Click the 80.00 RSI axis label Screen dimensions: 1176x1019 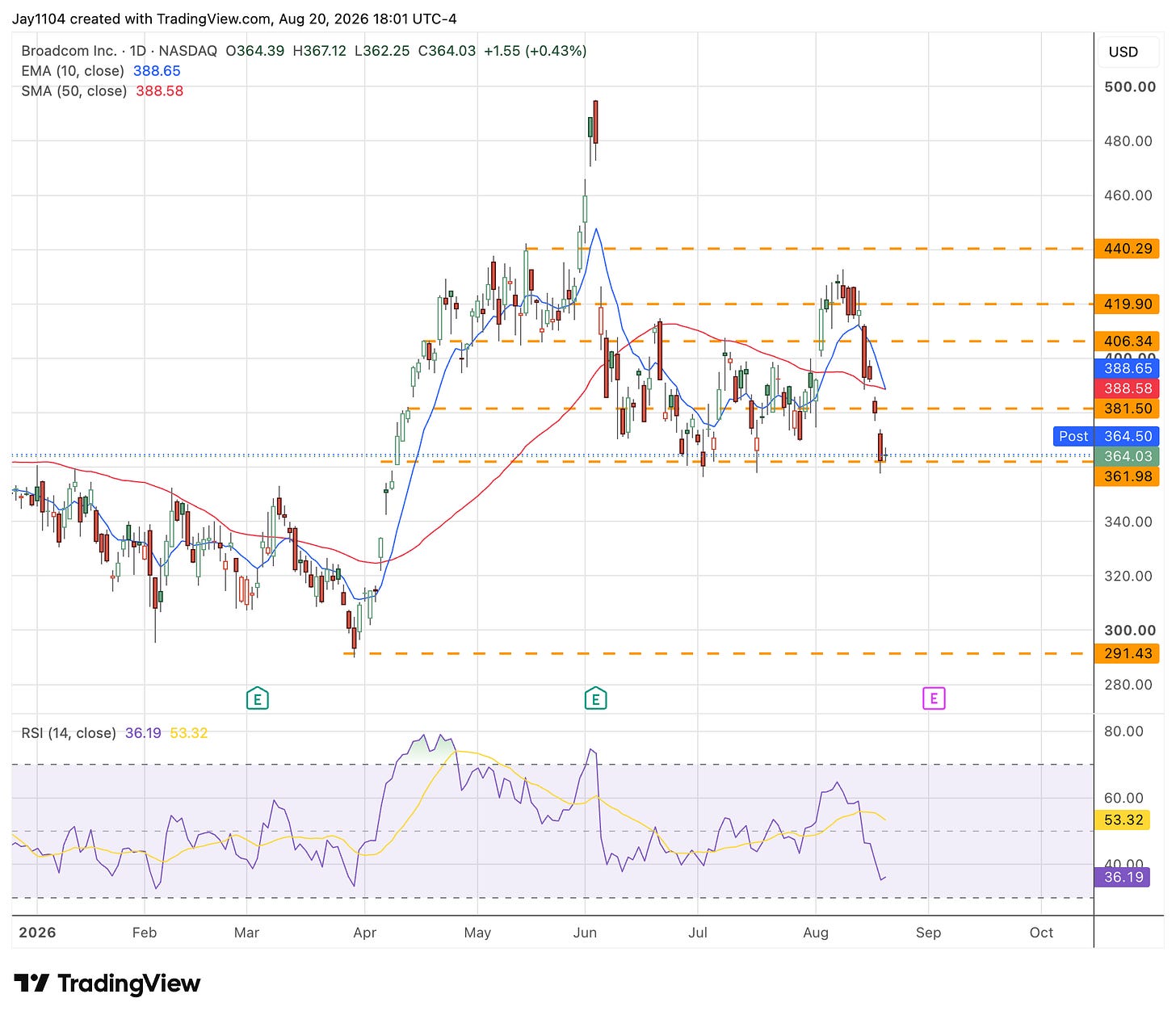click(1123, 732)
